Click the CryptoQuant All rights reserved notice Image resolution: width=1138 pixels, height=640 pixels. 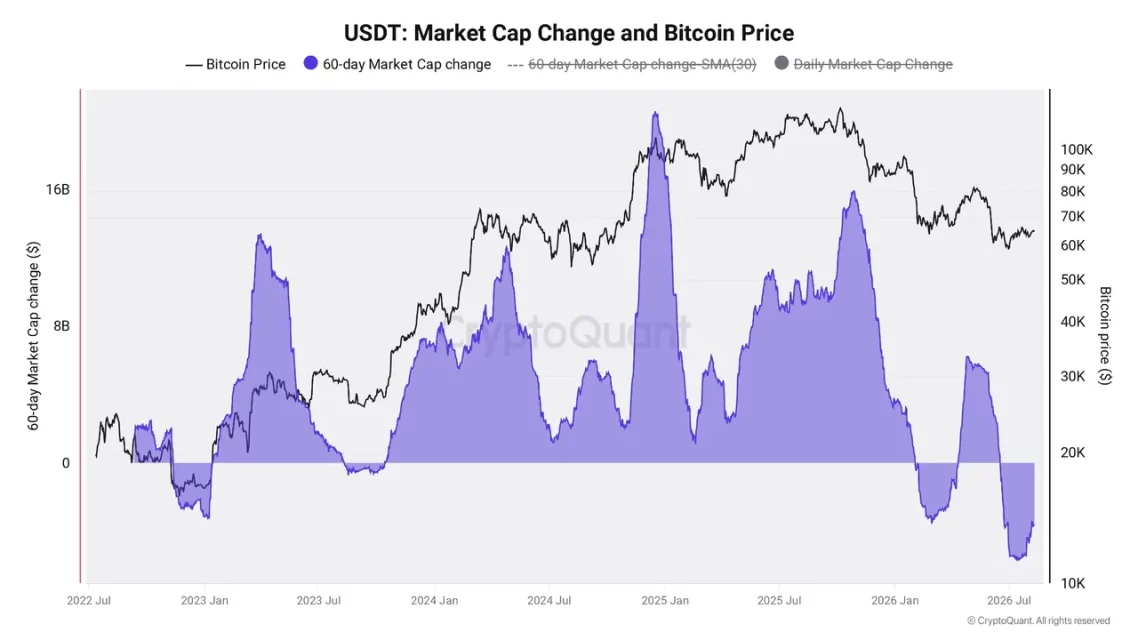coord(1038,620)
